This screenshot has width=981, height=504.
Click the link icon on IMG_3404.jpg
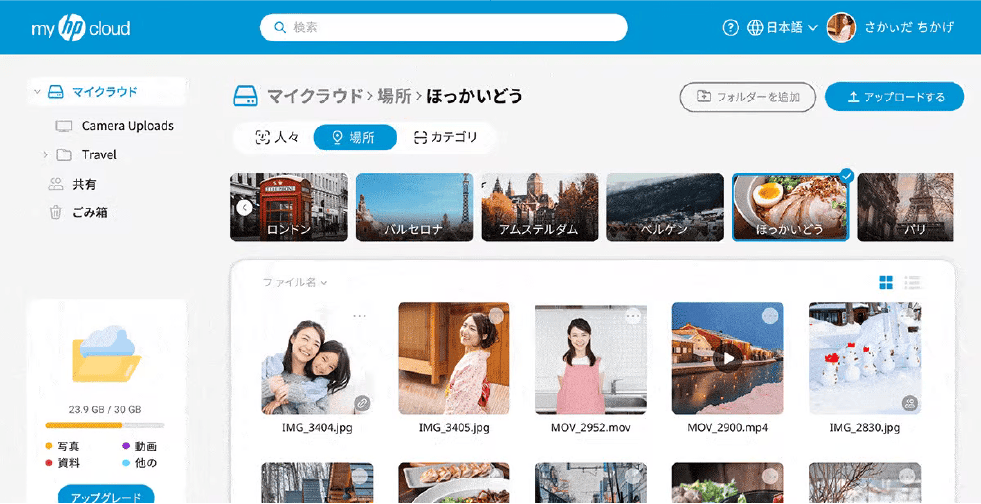[363, 403]
